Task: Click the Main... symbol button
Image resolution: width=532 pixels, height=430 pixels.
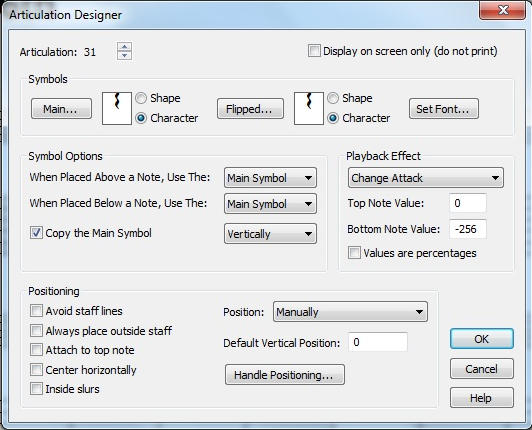Action: point(61,109)
